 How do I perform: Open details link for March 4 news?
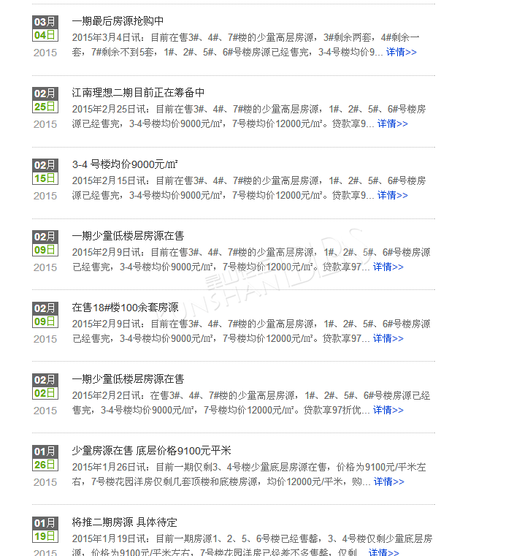pos(401,52)
